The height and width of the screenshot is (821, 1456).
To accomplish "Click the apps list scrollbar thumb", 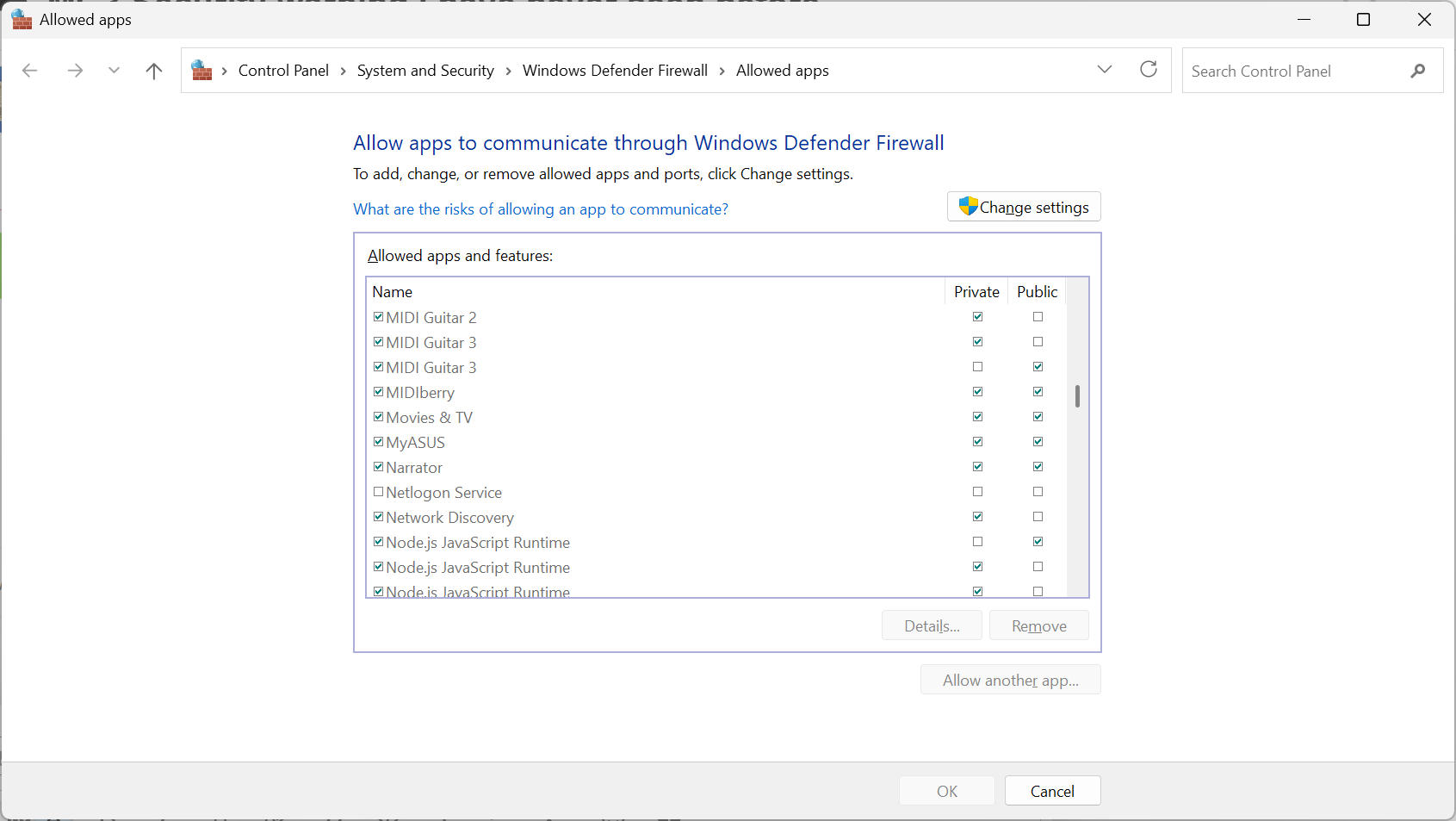I will 1077,396.
